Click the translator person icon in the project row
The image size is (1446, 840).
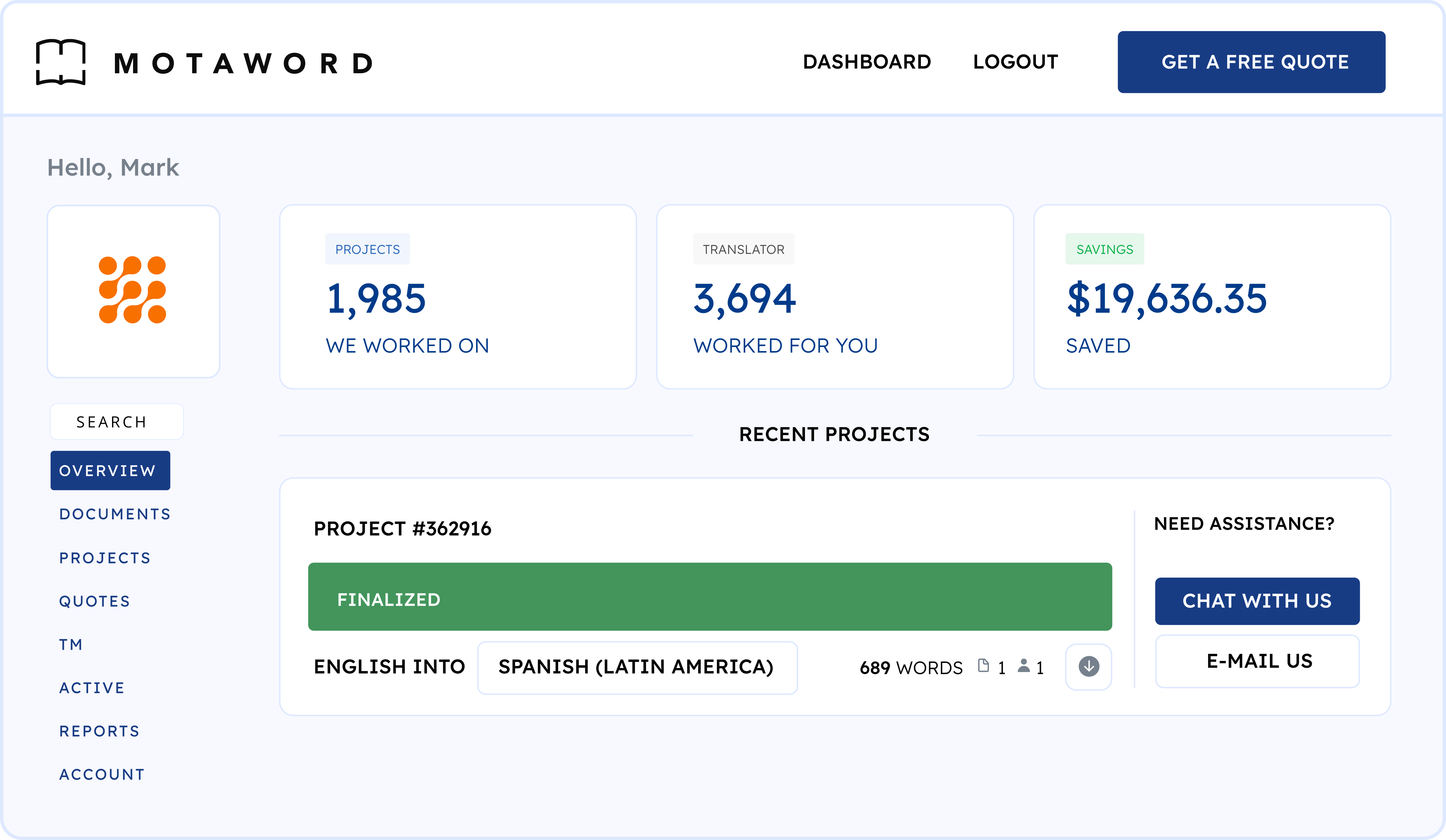tap(1024, 666)
